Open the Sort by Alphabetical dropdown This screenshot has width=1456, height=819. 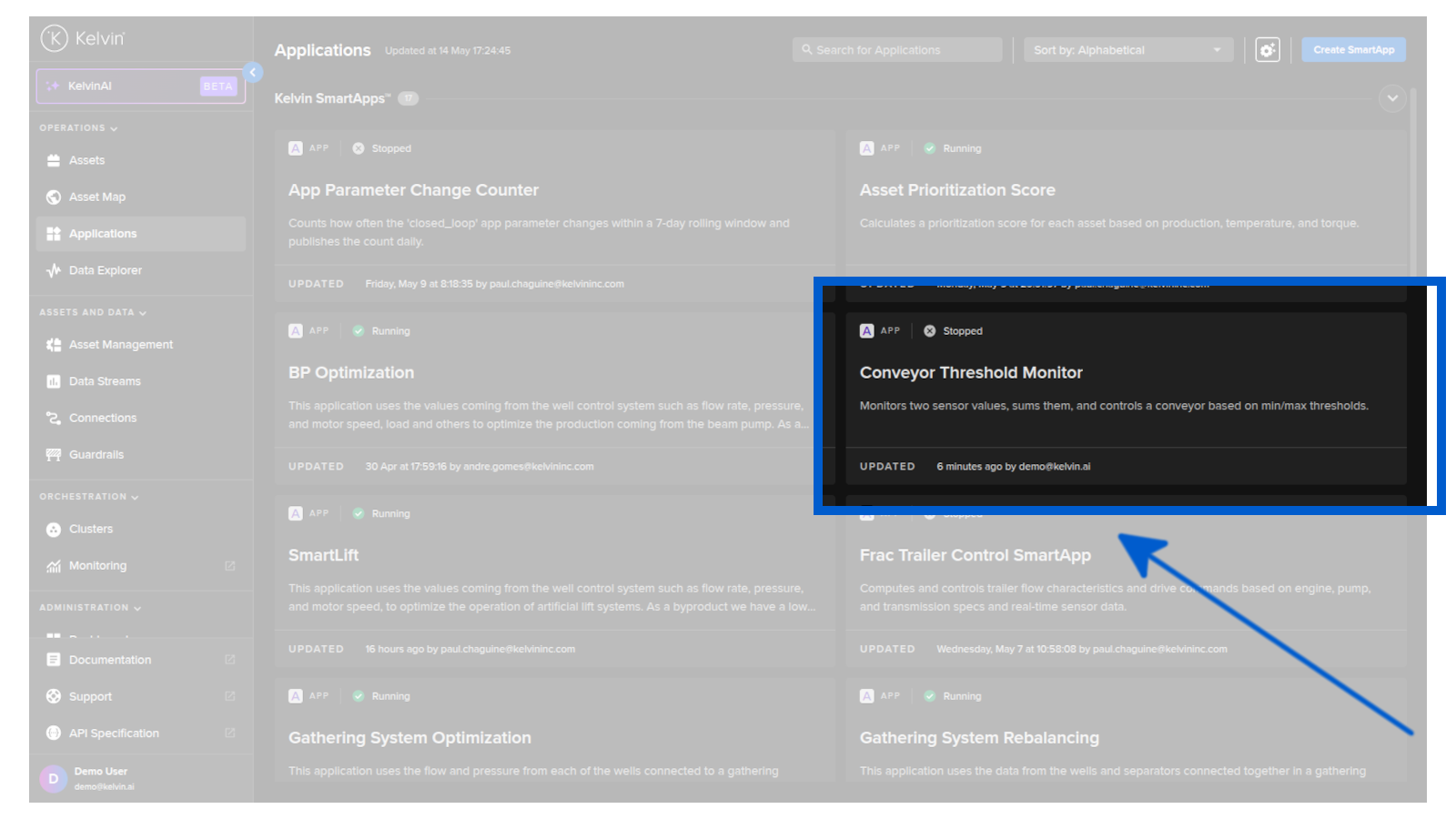click(x=1127, y=50)
